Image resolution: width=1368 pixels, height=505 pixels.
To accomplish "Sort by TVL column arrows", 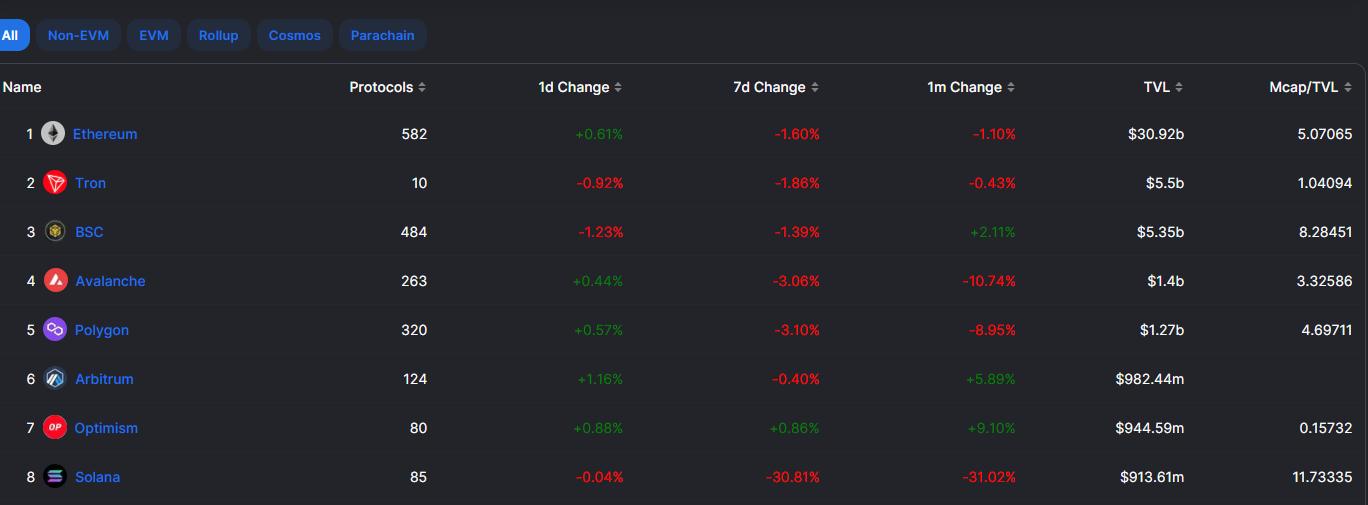I will 1179,88.
